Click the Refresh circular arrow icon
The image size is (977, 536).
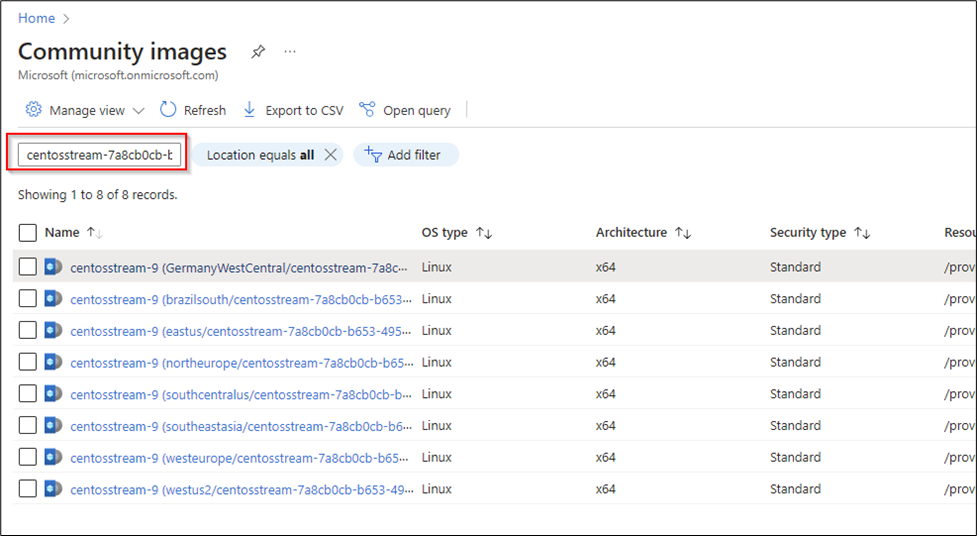pos(168,110)
